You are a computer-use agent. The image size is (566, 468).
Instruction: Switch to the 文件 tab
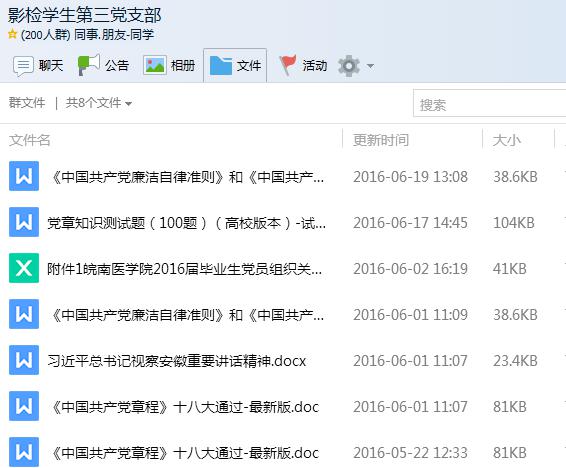pos(235,65)
